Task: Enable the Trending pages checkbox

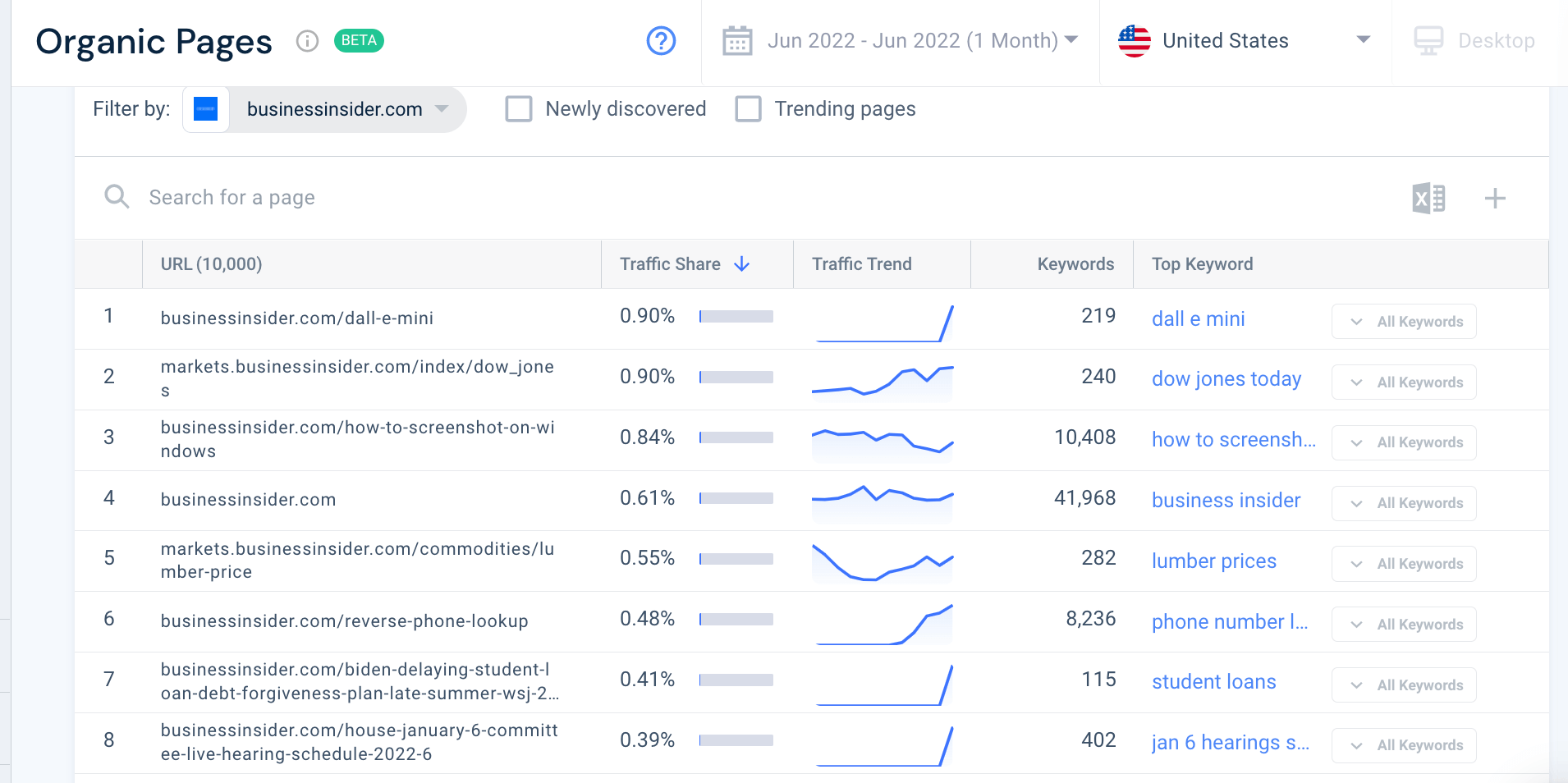Action: 748,108
